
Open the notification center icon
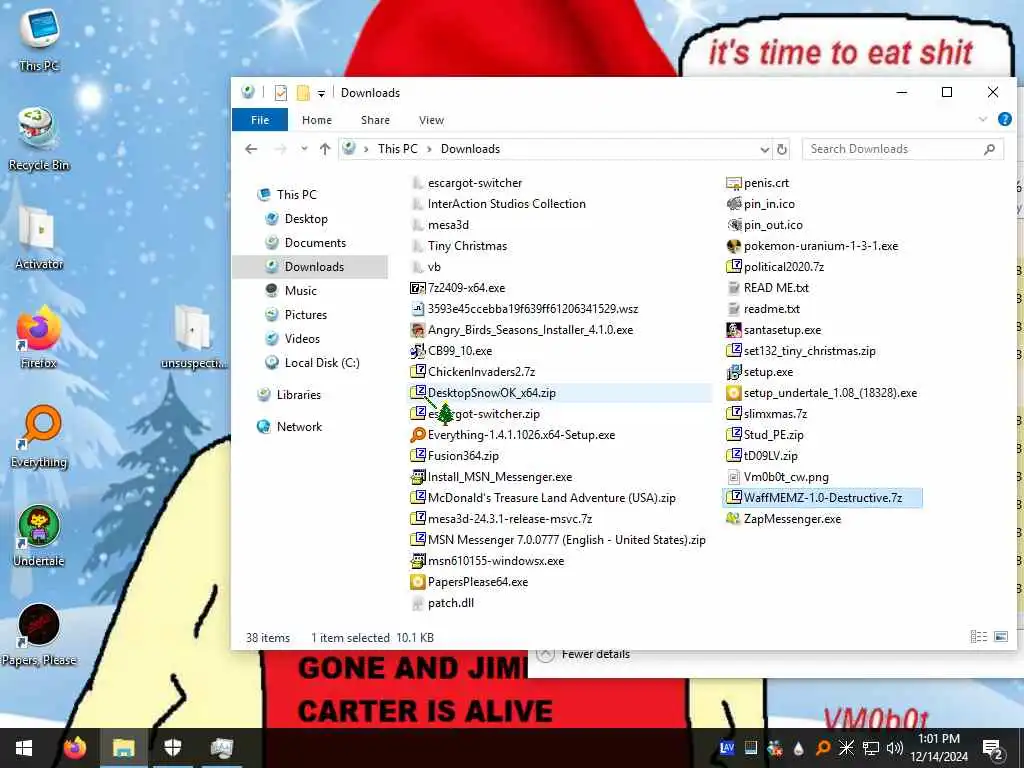993,748
